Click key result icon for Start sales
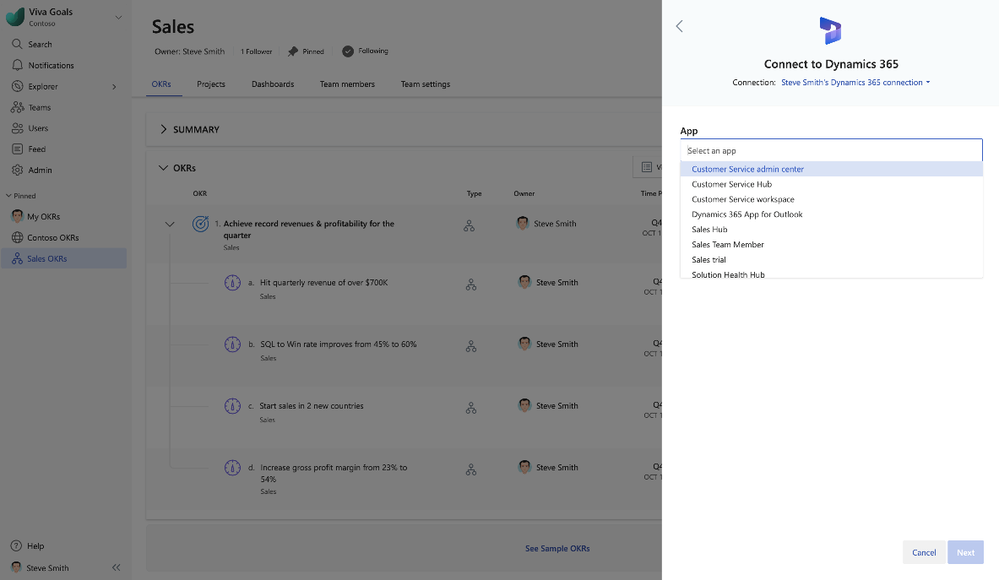Viewport: 999px width, 580px height. (x=233, y=406)
